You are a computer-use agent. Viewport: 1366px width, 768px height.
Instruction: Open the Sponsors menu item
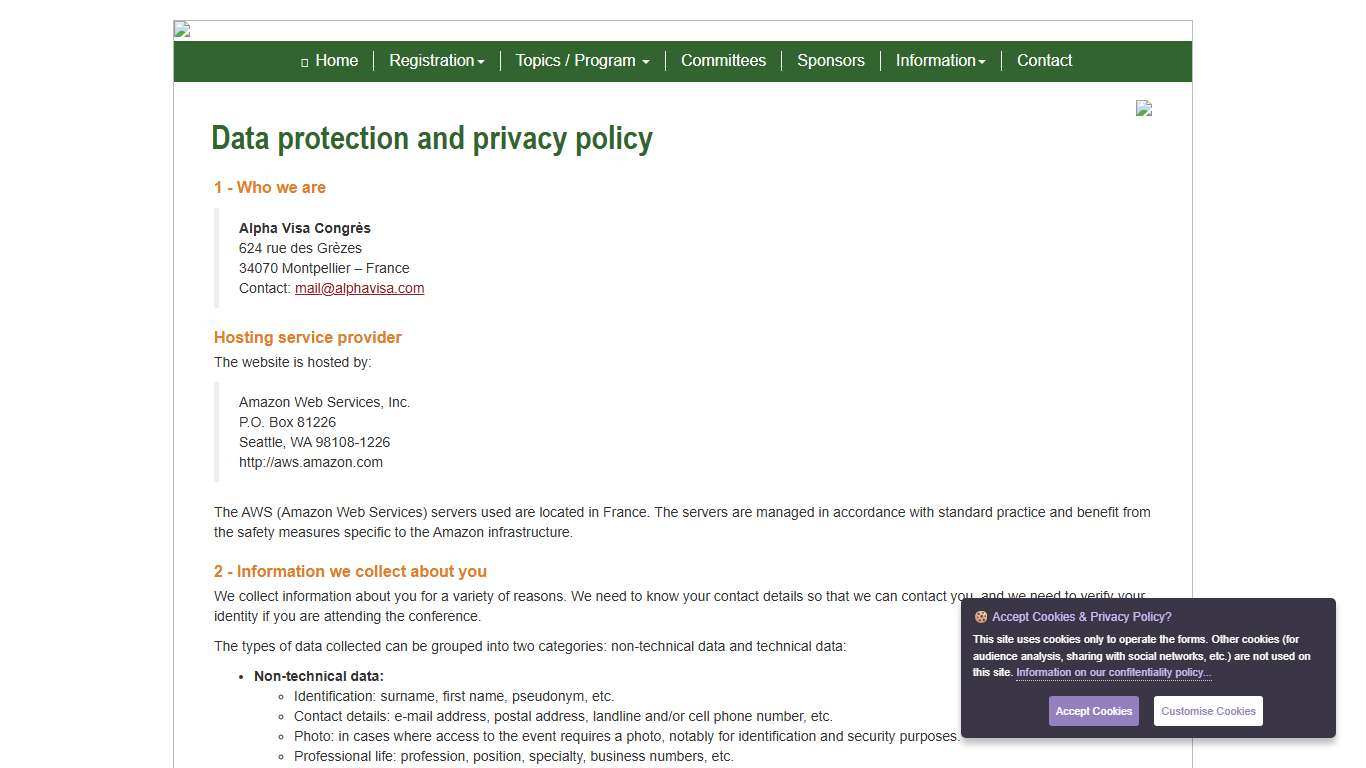pyautogui.click(x=830, y=61)
